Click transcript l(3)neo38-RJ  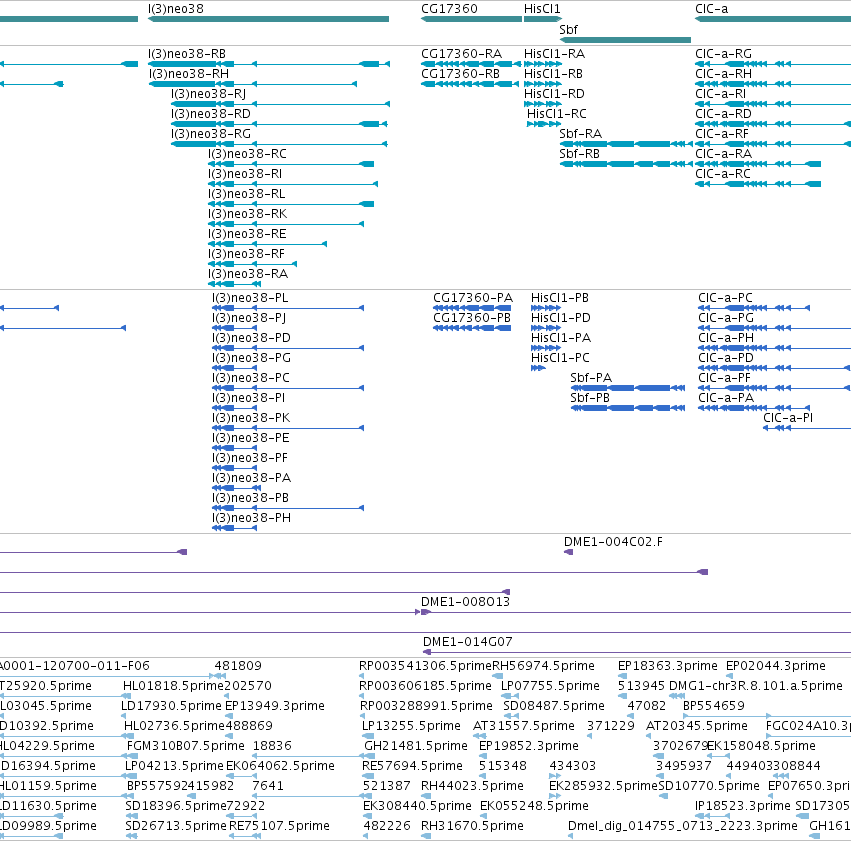(x=280, y=104)
